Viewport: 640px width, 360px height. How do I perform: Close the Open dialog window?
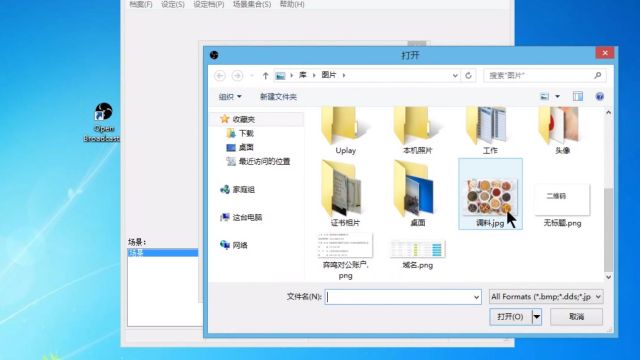pyautogui.click(x=605, y=53)
